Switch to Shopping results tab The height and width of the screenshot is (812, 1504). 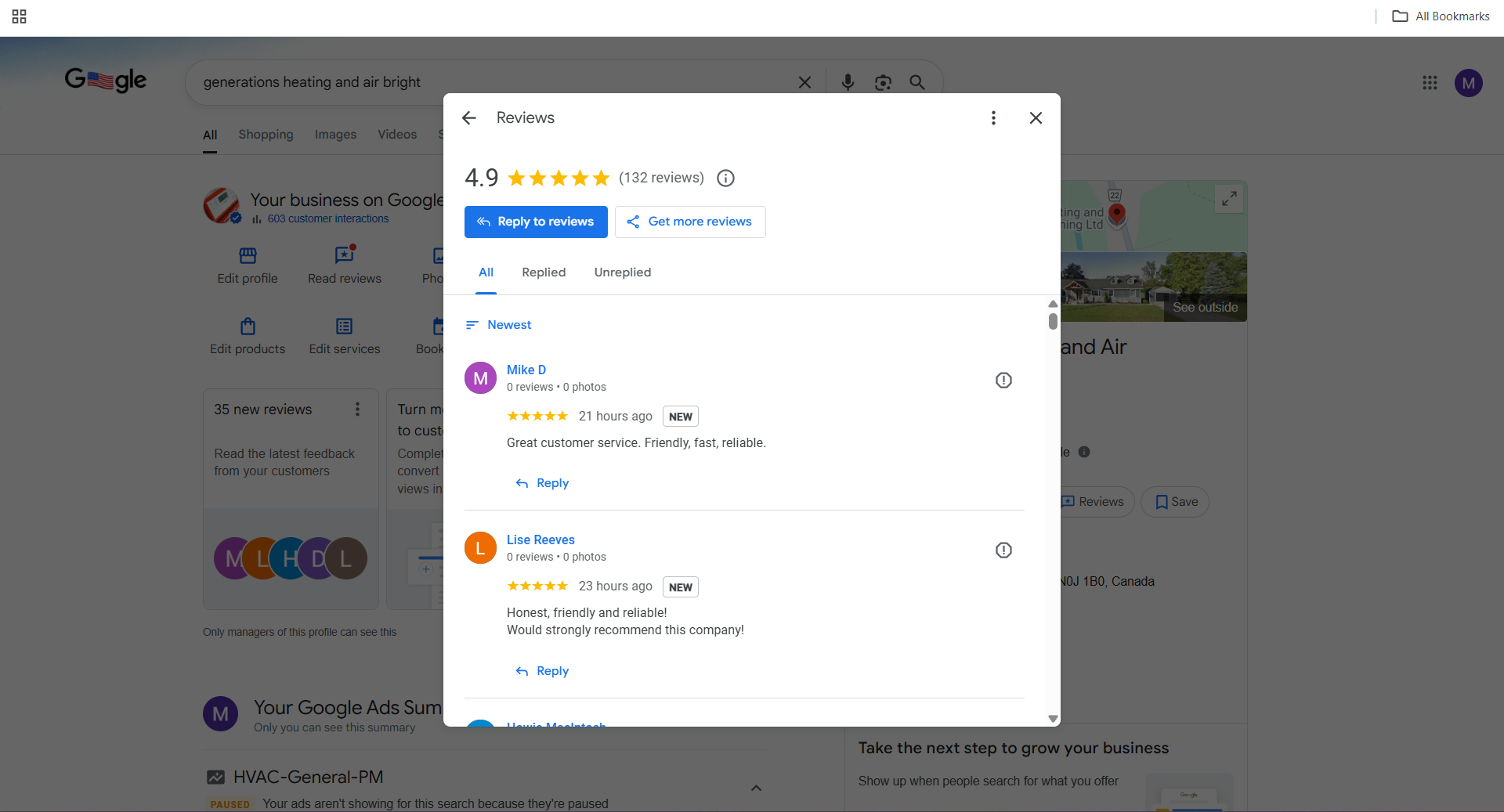tap(266, 135)
